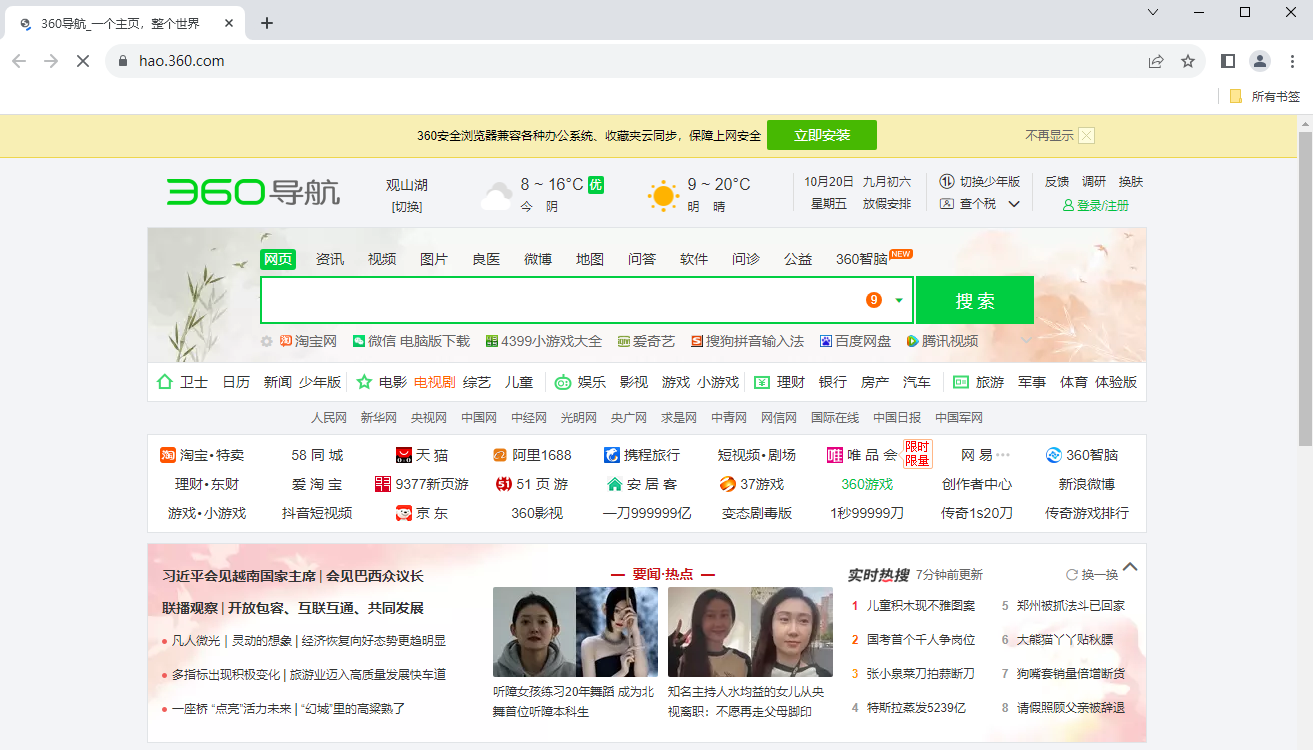Open 百度网盘 shortcut
The height and width of the screenshot is (750, 1313).
[855, 341]
